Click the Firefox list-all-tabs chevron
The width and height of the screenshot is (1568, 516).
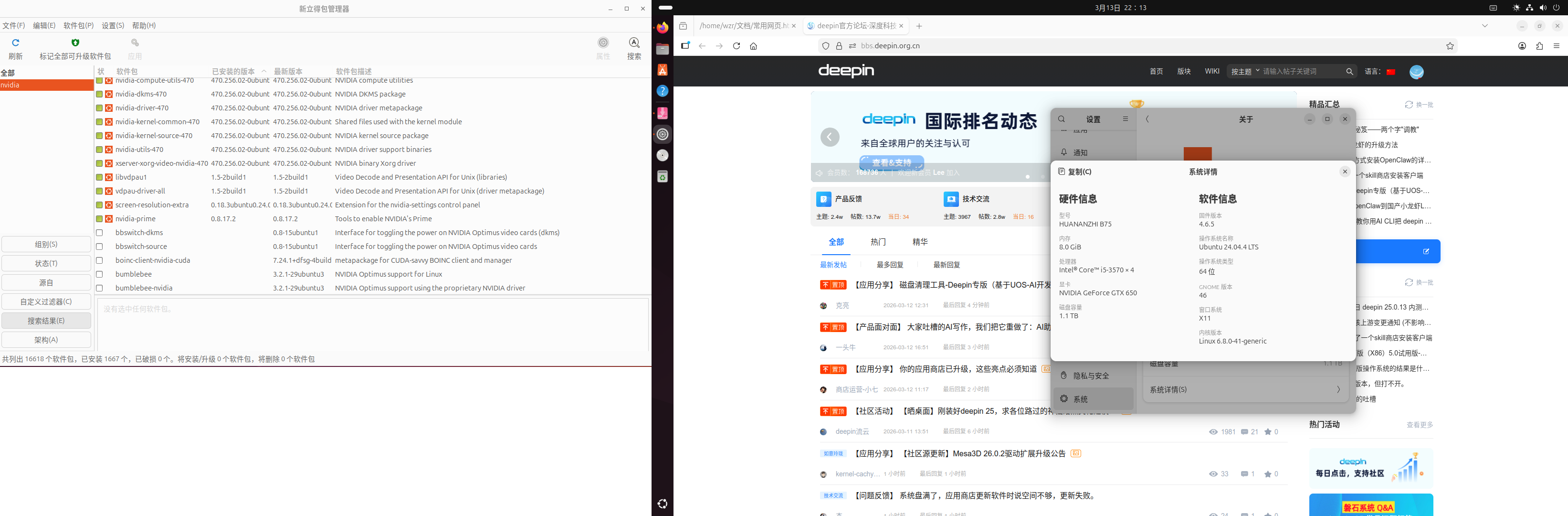pos(1484,26)
